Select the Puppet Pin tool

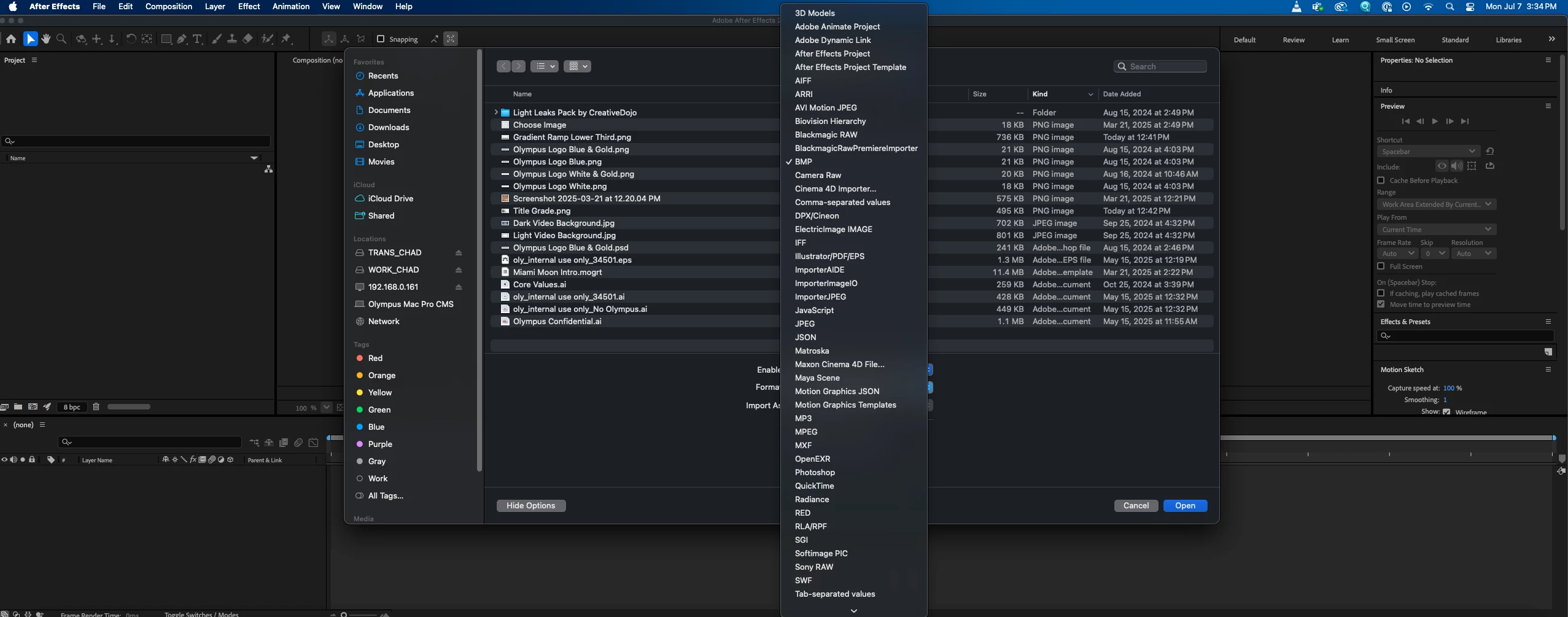(286, 39)
